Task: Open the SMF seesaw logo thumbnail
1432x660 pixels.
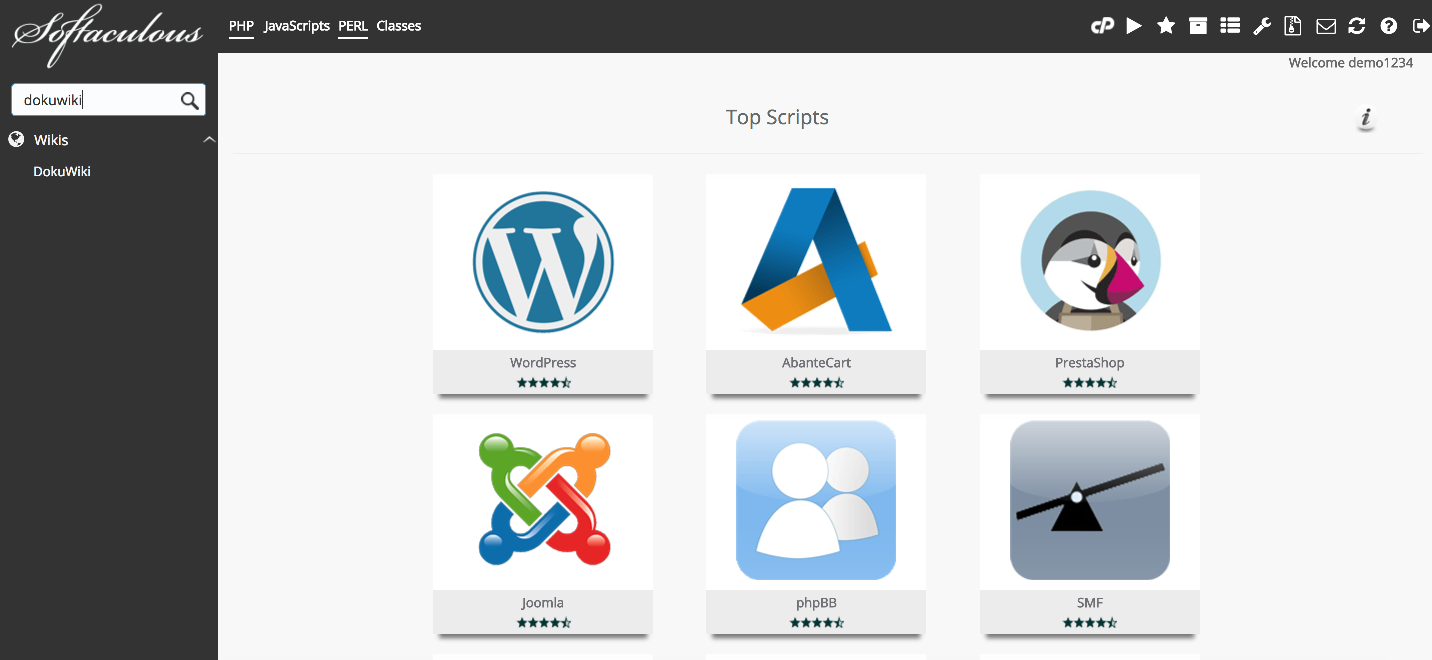Action: pyautogui.click(x=1090, y=502)
